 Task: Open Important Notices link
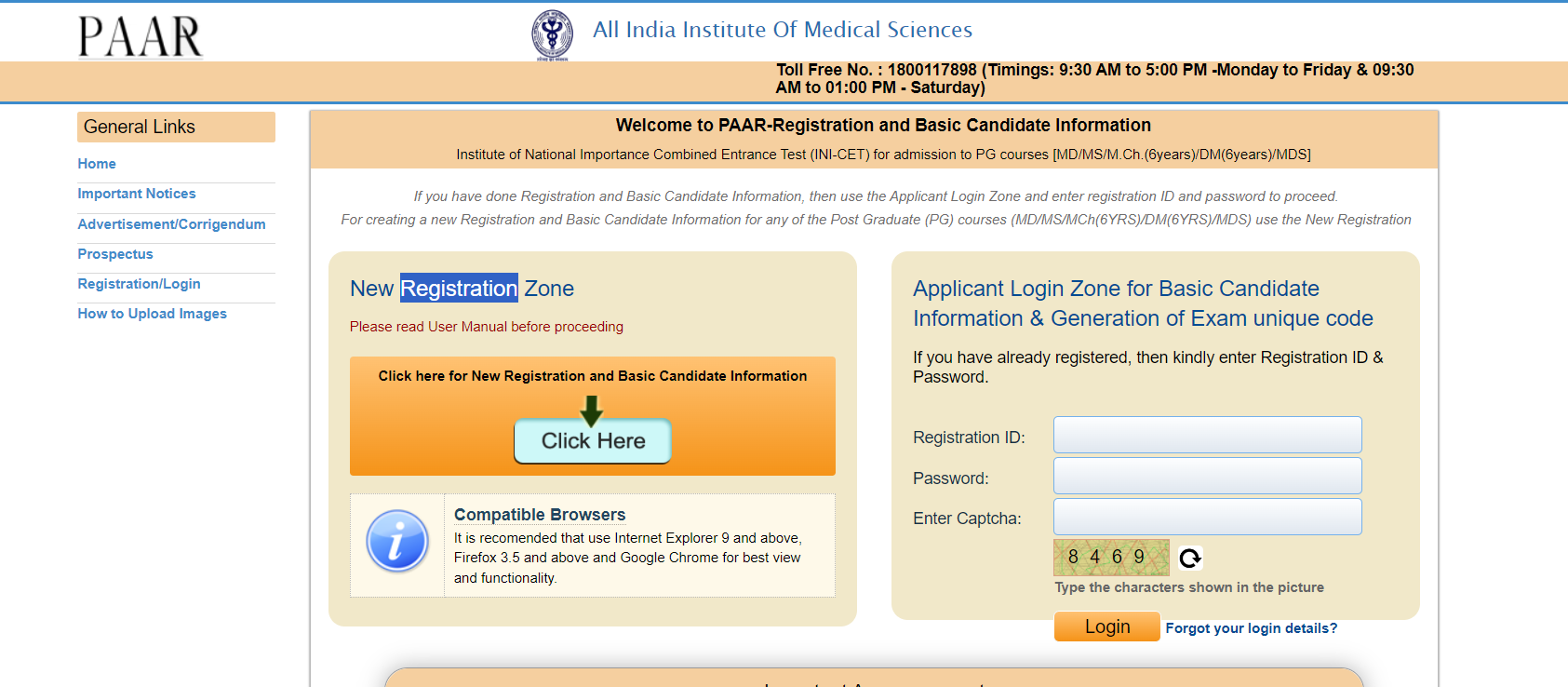[x=137, y=194]
